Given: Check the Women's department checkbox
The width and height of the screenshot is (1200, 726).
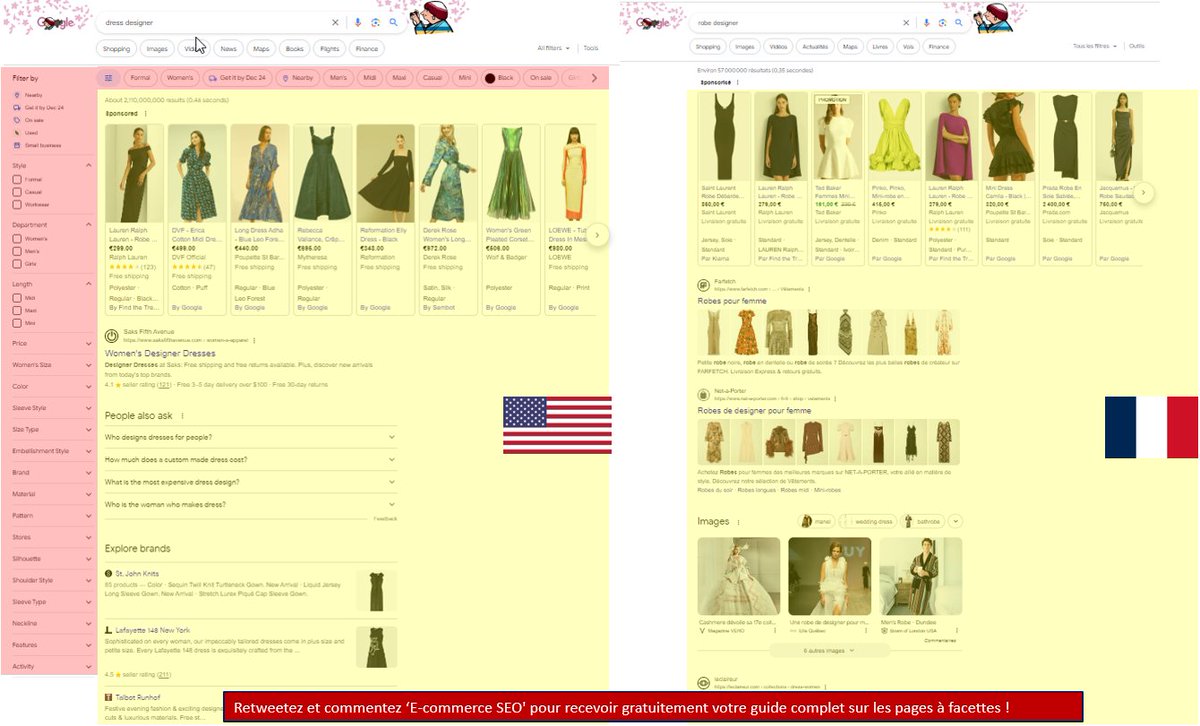Looking at the screenshot, I should [17, 239].
